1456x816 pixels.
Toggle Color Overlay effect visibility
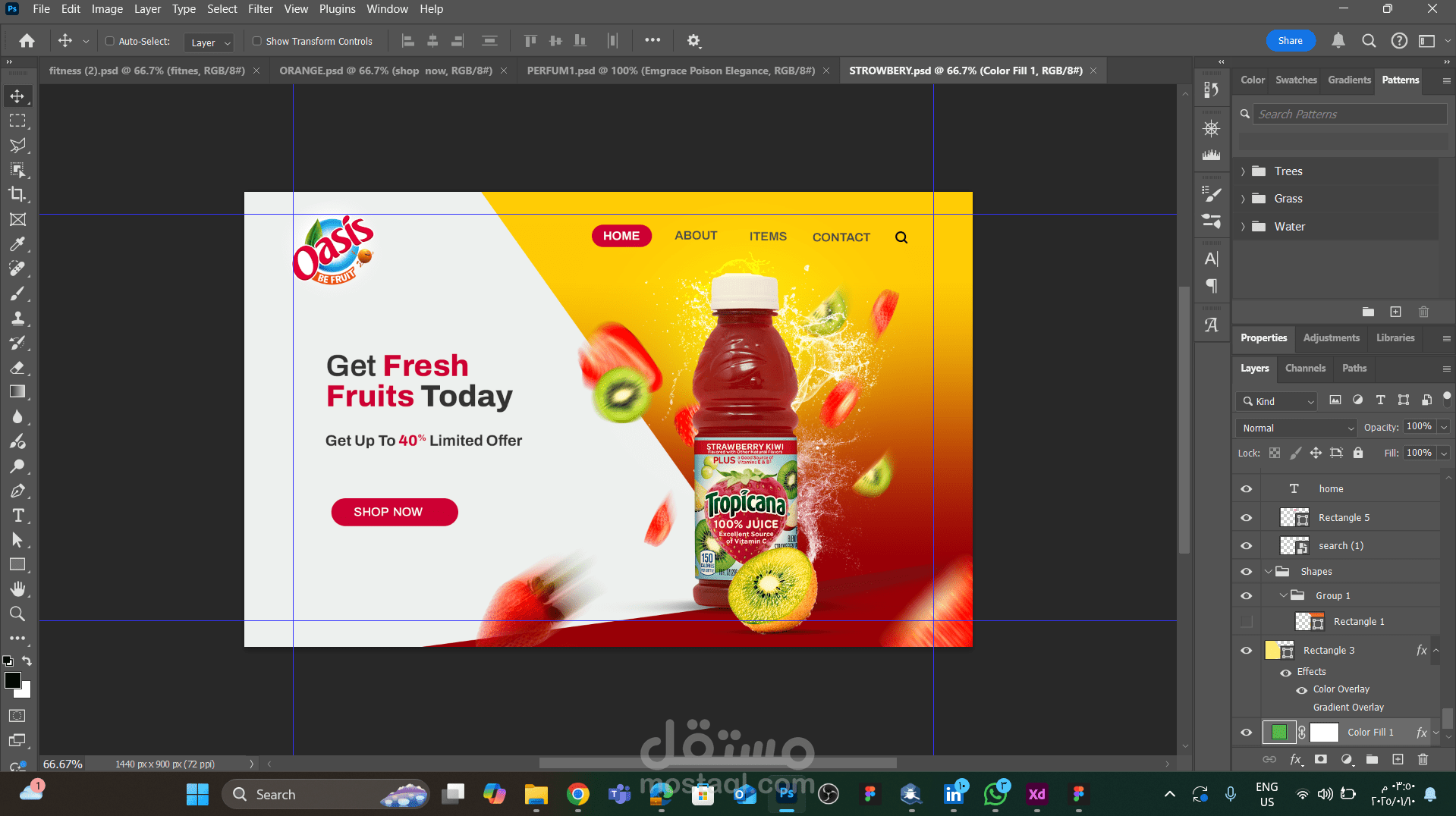[x=1301, y=690]
